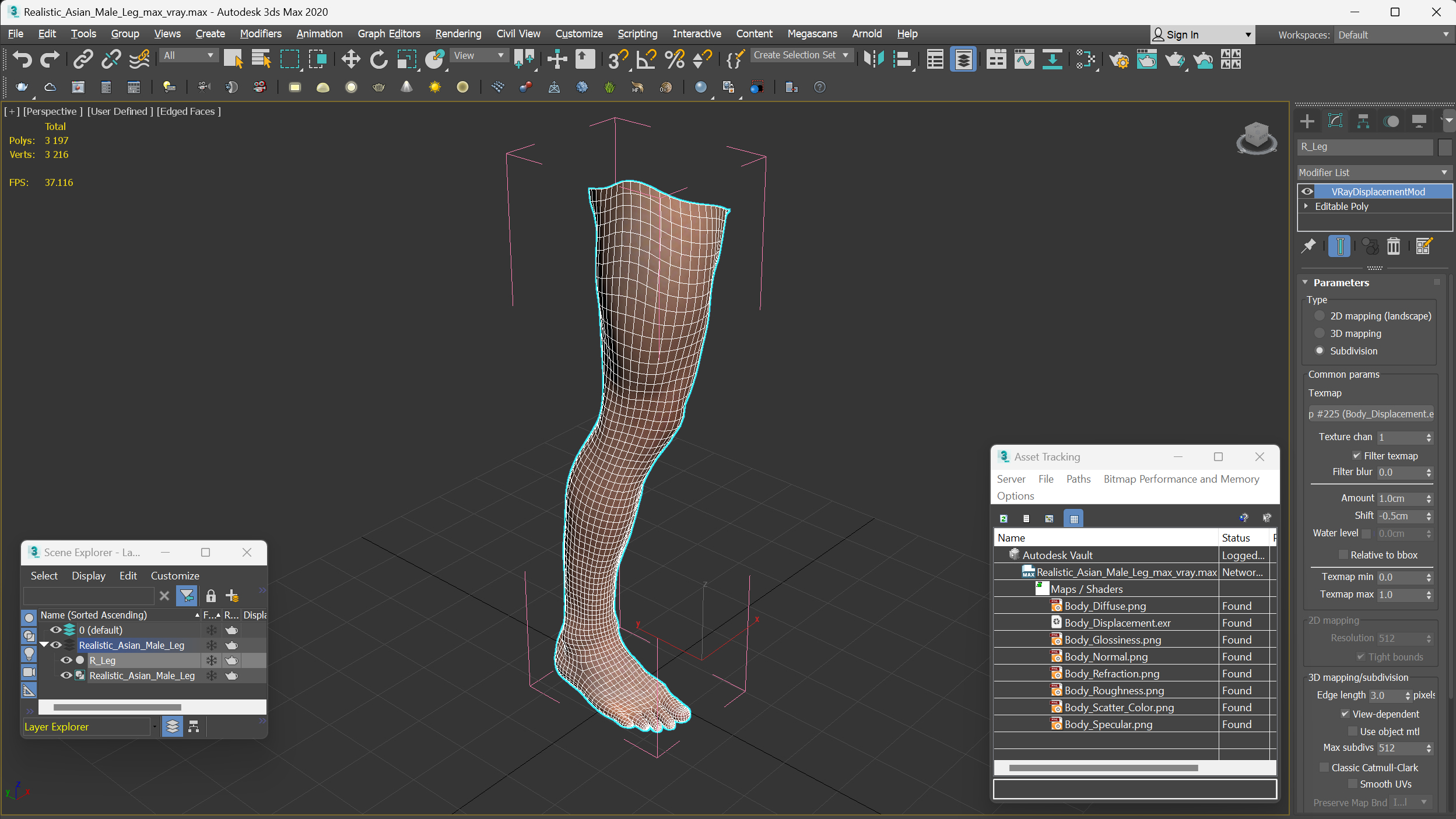Open the Megascans menu
The image size is (1456, 819).
(812, 34)
